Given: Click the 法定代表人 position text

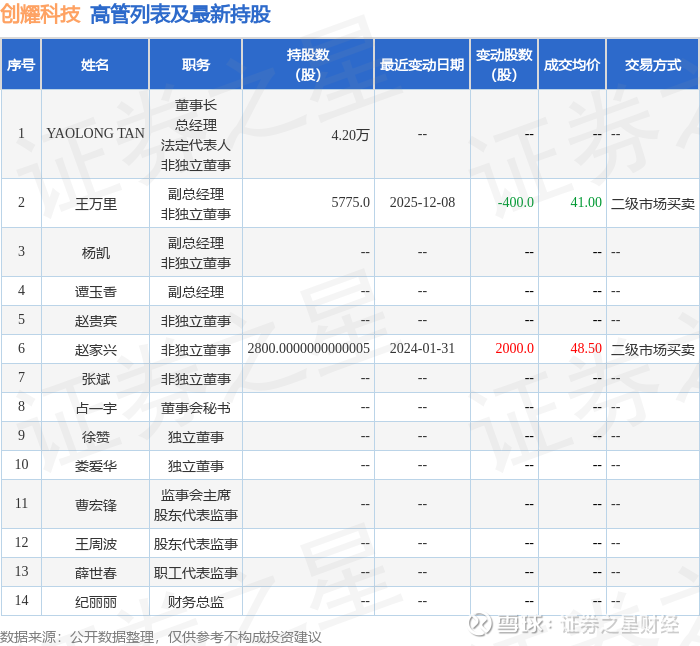Looking at the screenshot, I should click(196, 145).
